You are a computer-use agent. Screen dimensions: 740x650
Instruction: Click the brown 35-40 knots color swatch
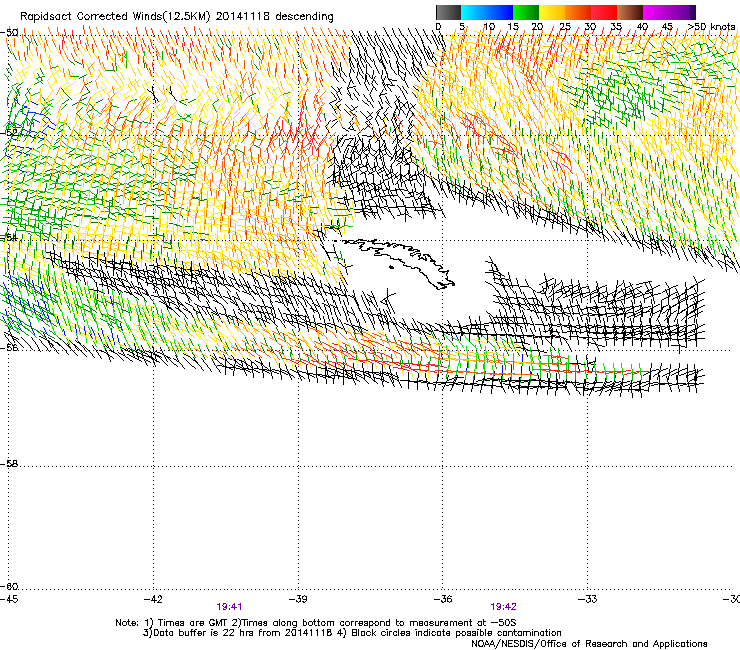coord(630,12)
